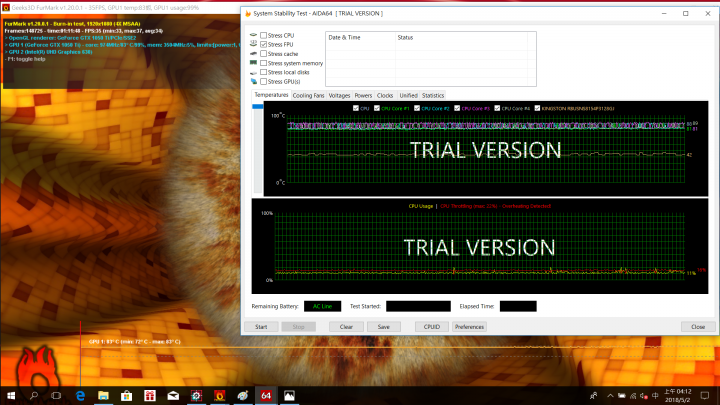Click the Clear button
The image size is (720, 405).
[x=346, y=326]
